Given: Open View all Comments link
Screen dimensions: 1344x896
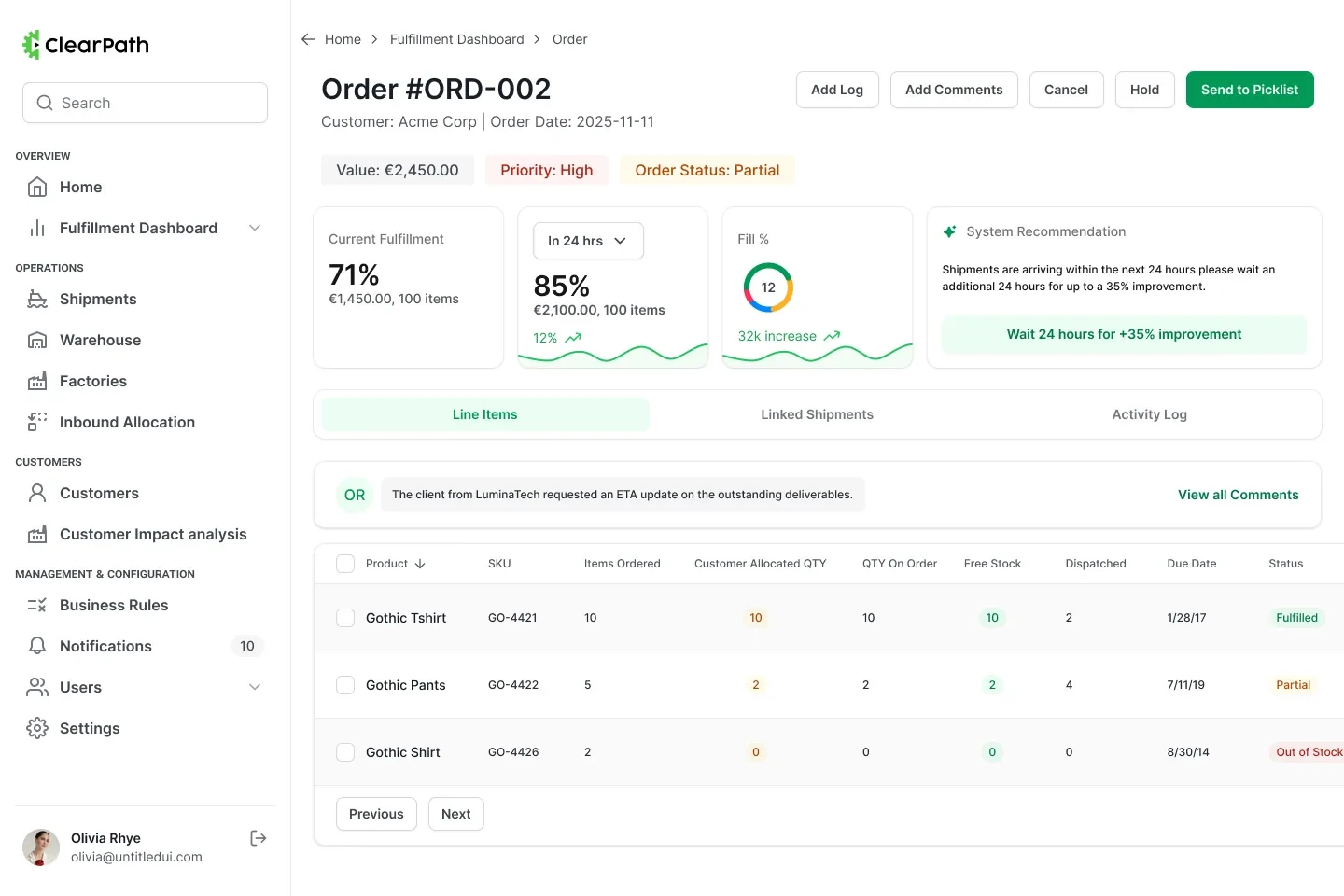Looking at the screenshot, I should point(1239,495).
